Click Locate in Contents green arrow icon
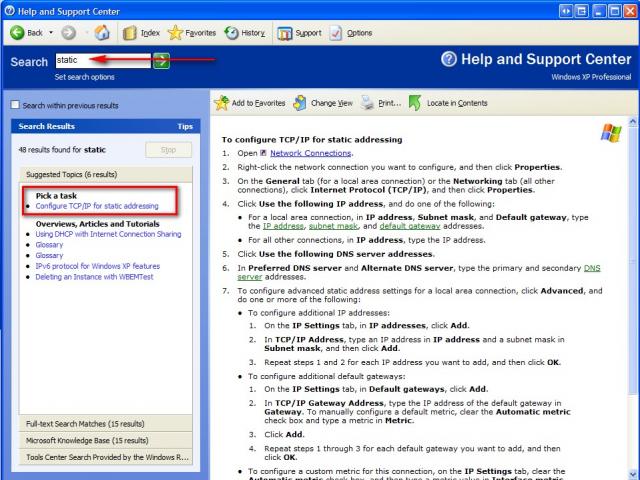 (415, 103)
